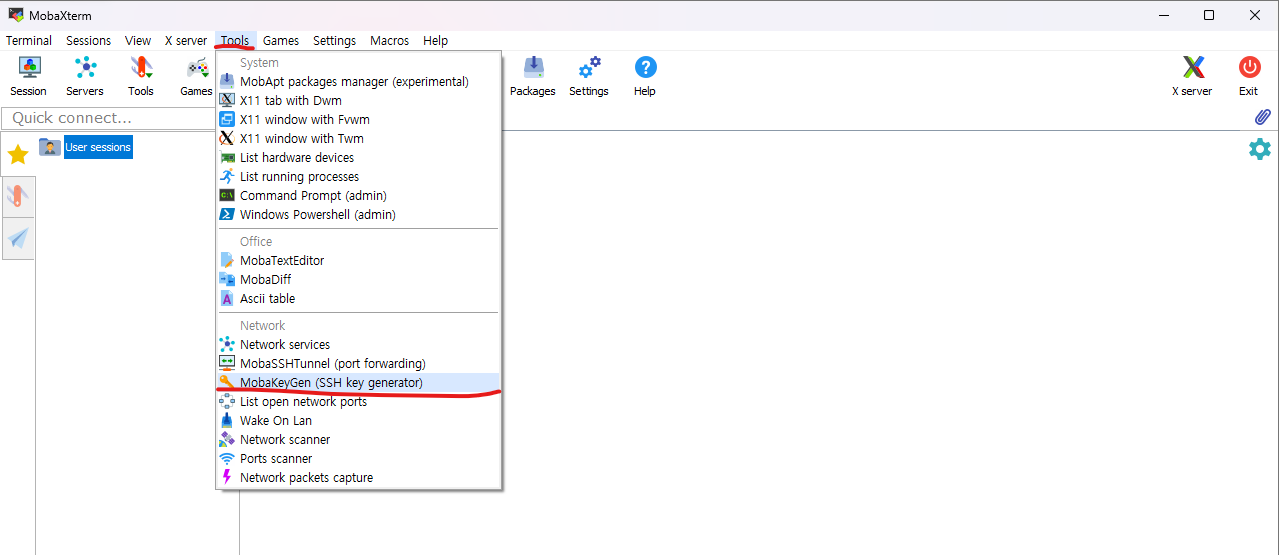Choose Network packets capture

(358, 478)
